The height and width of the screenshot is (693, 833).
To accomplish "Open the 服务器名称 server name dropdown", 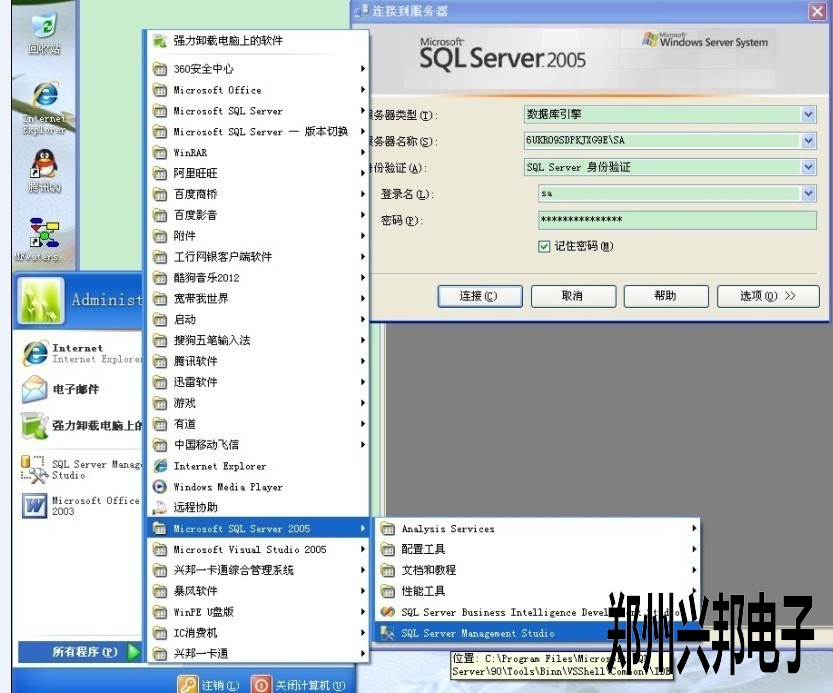I will (808, 141).
